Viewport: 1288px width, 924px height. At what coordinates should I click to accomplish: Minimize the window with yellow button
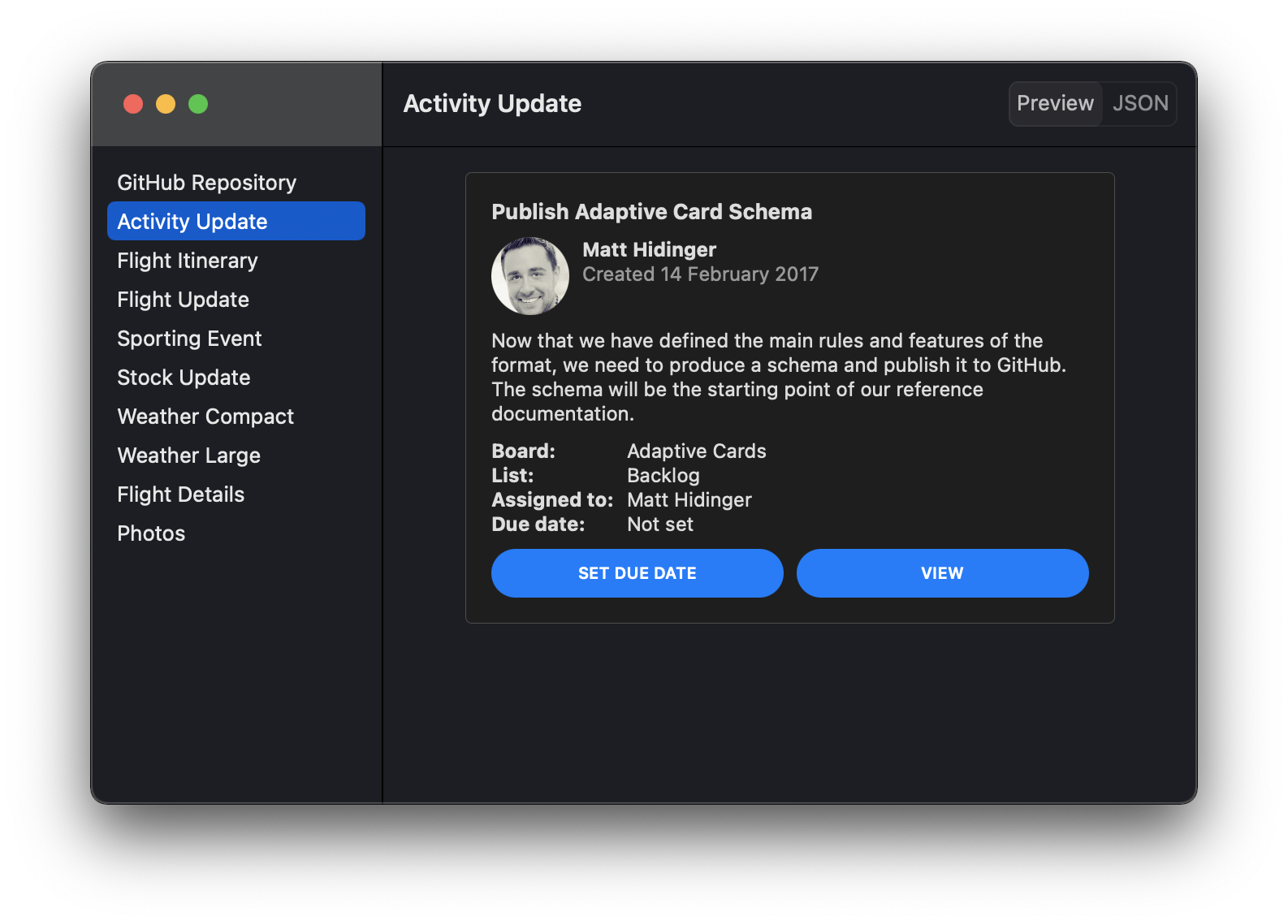pos(166,104)
